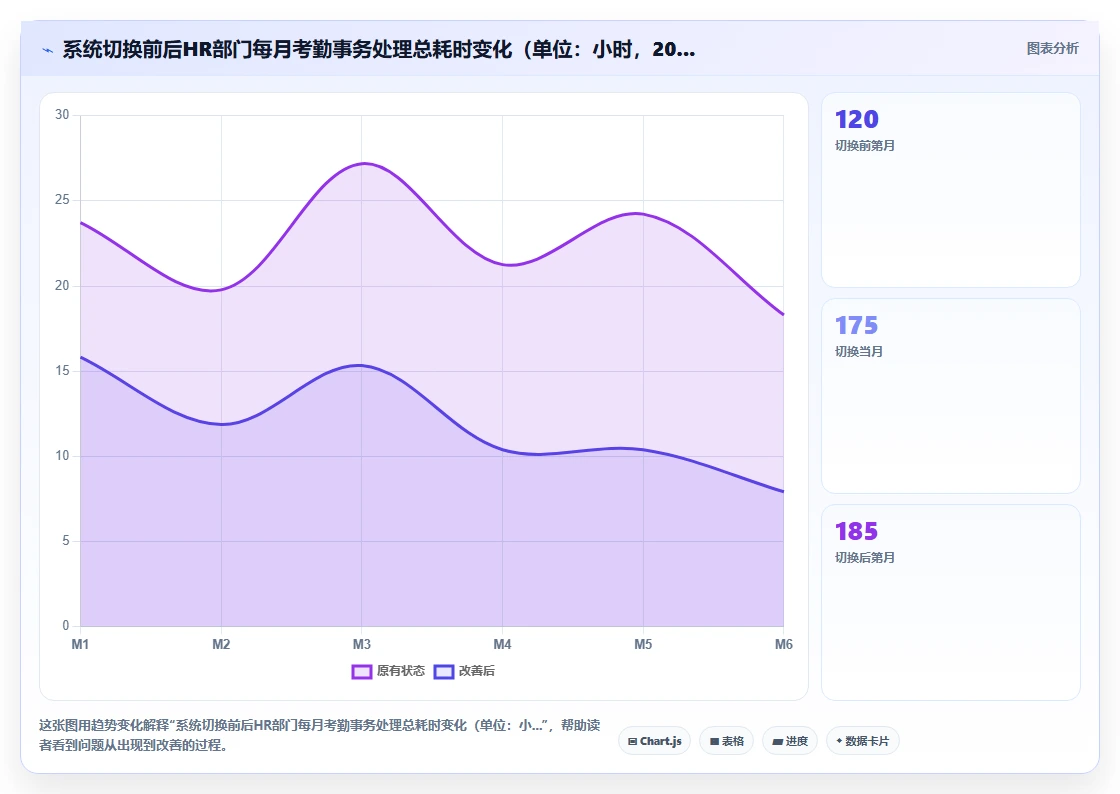The width and height of the screenshot is (1120, 794).
Task: Click the M6 axis label
Action: pos(784,645)
